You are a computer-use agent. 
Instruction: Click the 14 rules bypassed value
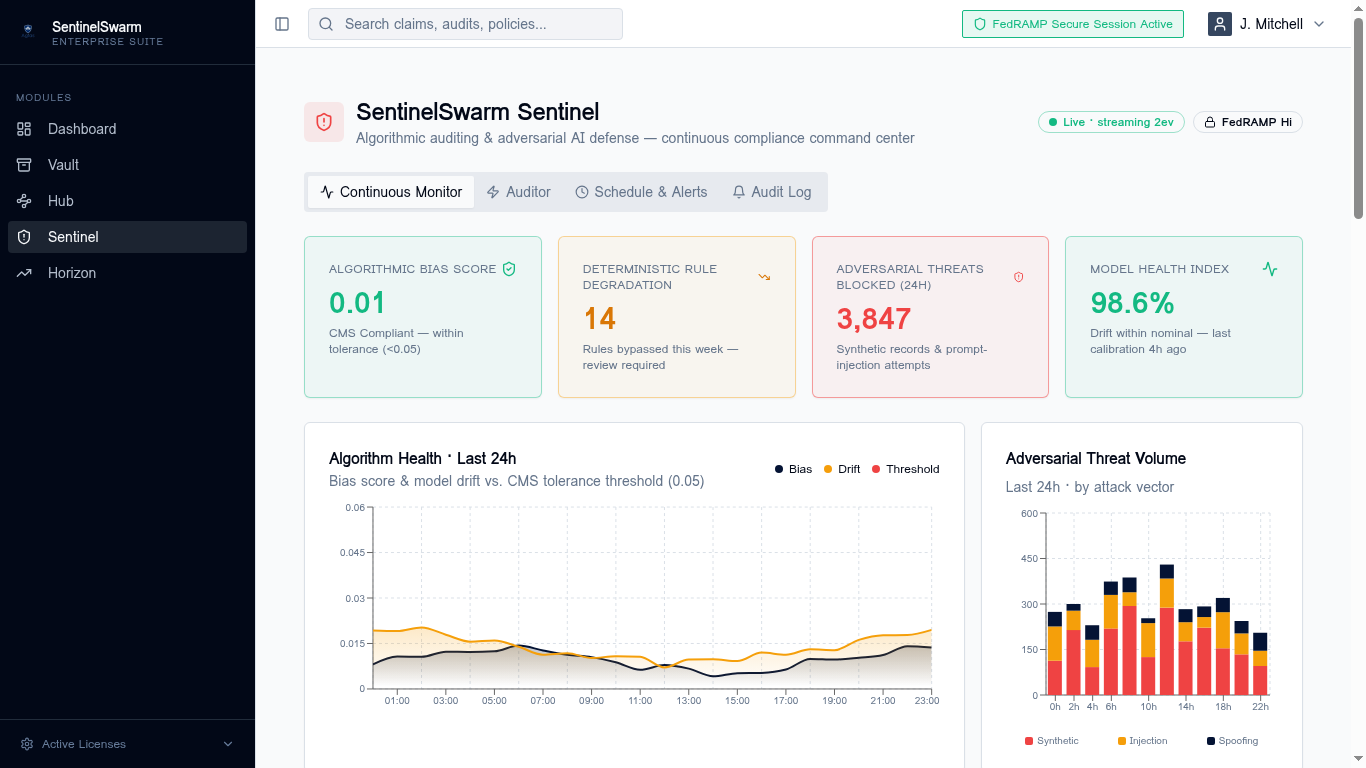pyautogui.click(x=599, y=319)
